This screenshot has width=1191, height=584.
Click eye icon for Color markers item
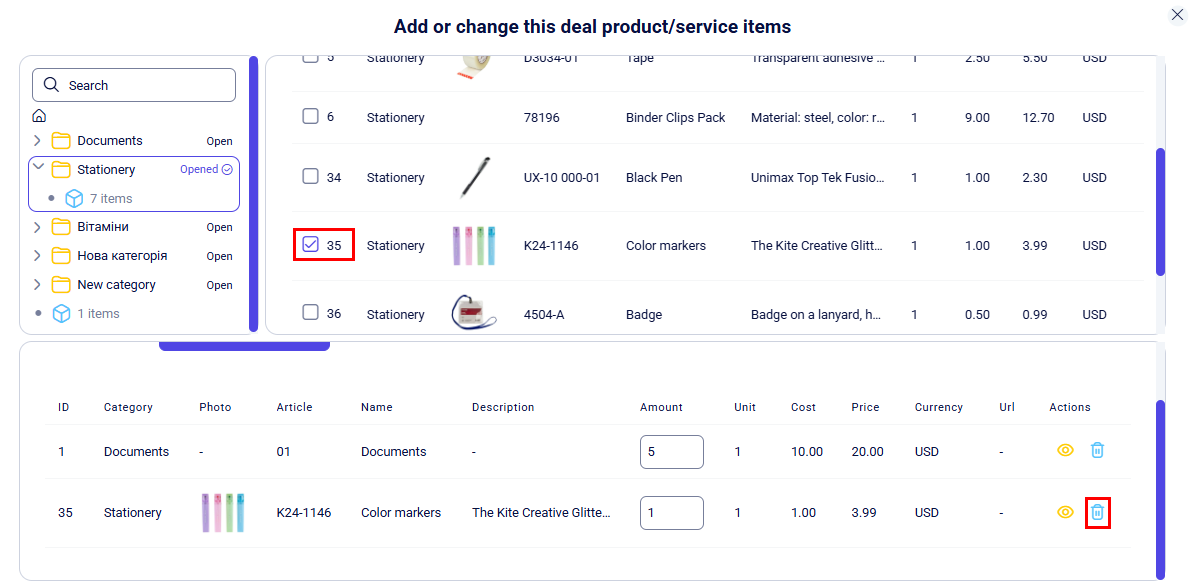[1065, 512]
